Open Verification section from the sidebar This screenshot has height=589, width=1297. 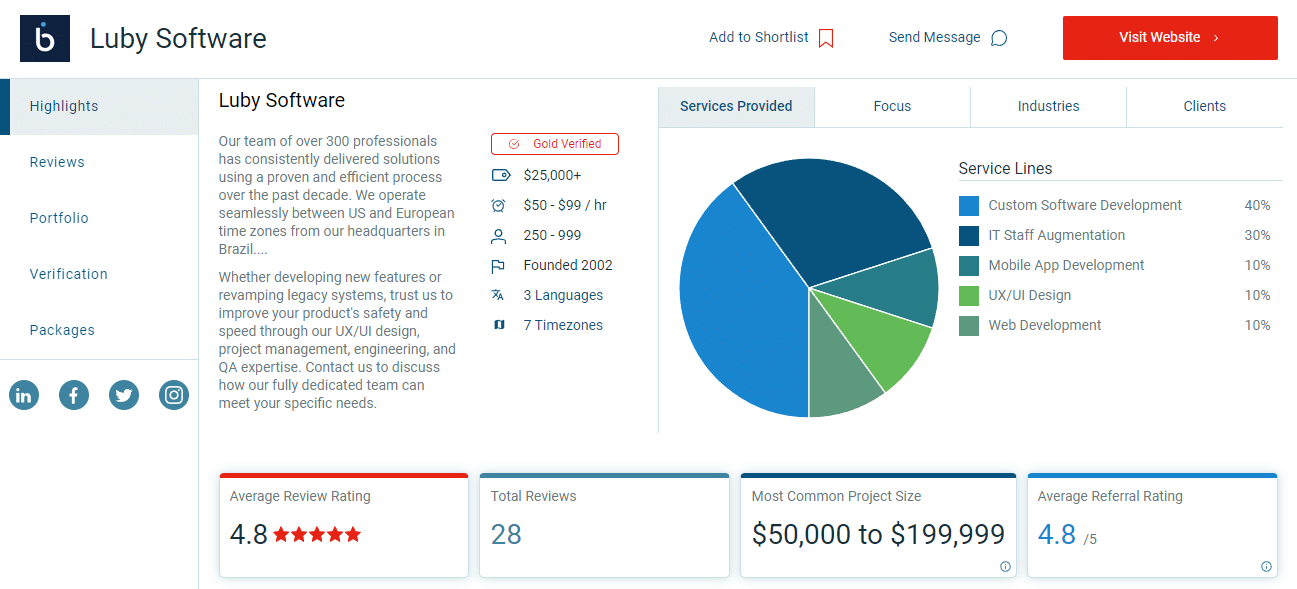pyautogui.click(x=68, y=274)
